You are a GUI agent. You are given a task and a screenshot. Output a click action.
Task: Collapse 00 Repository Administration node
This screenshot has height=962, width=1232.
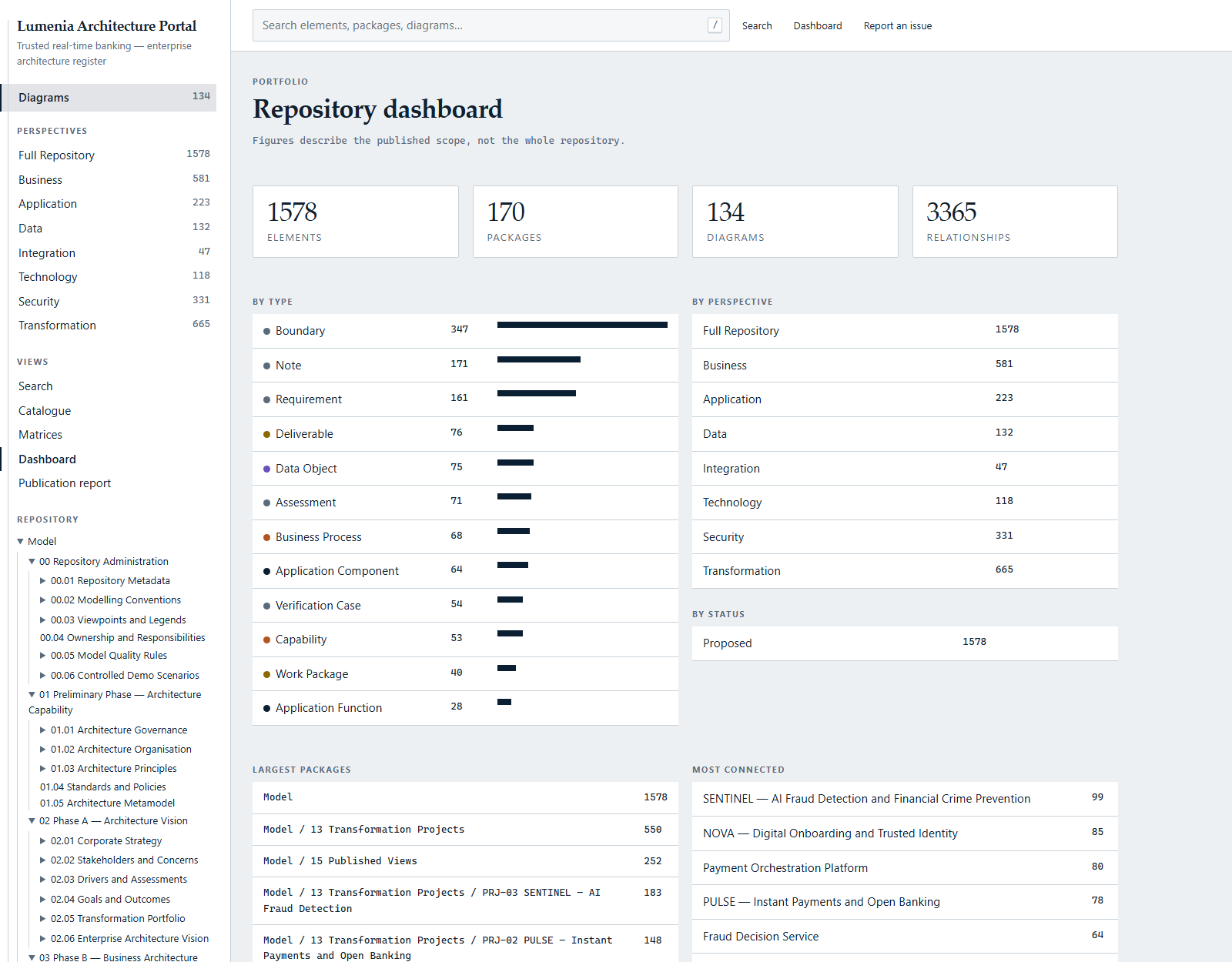(32, 562)
